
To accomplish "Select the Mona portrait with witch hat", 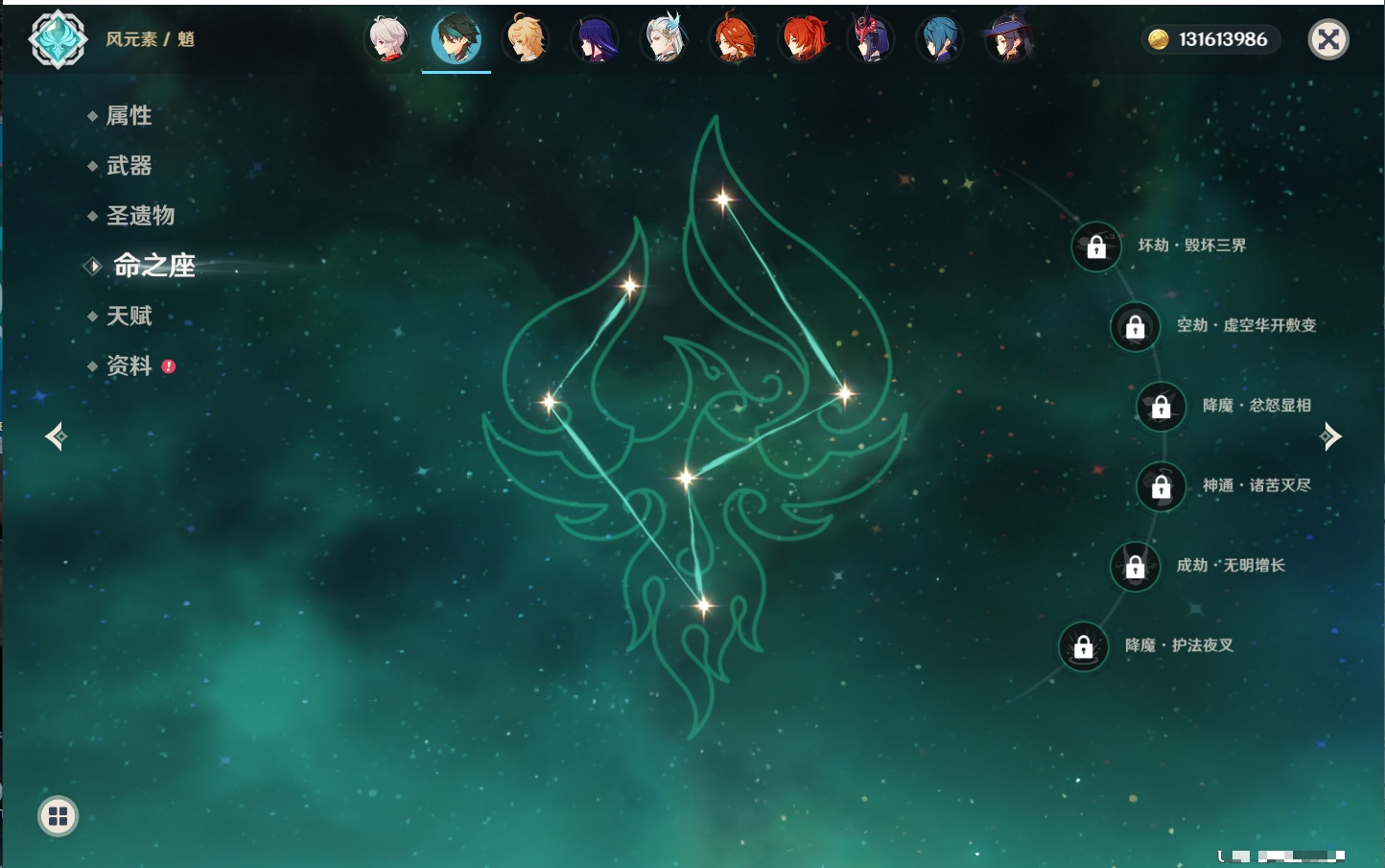I will pyautogui.click(x=1009, y=39).
